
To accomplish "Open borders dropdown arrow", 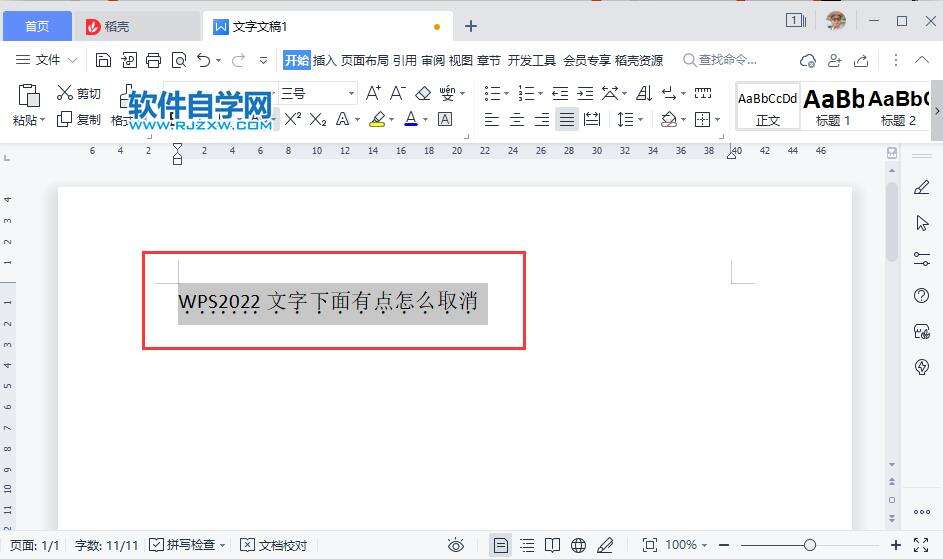I will [x=718, y=119].
